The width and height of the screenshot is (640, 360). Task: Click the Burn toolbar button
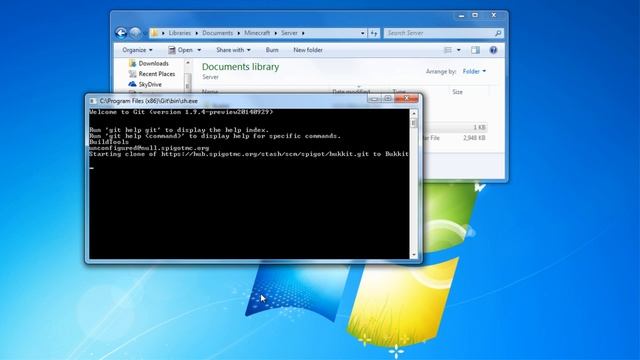point(272,50)
